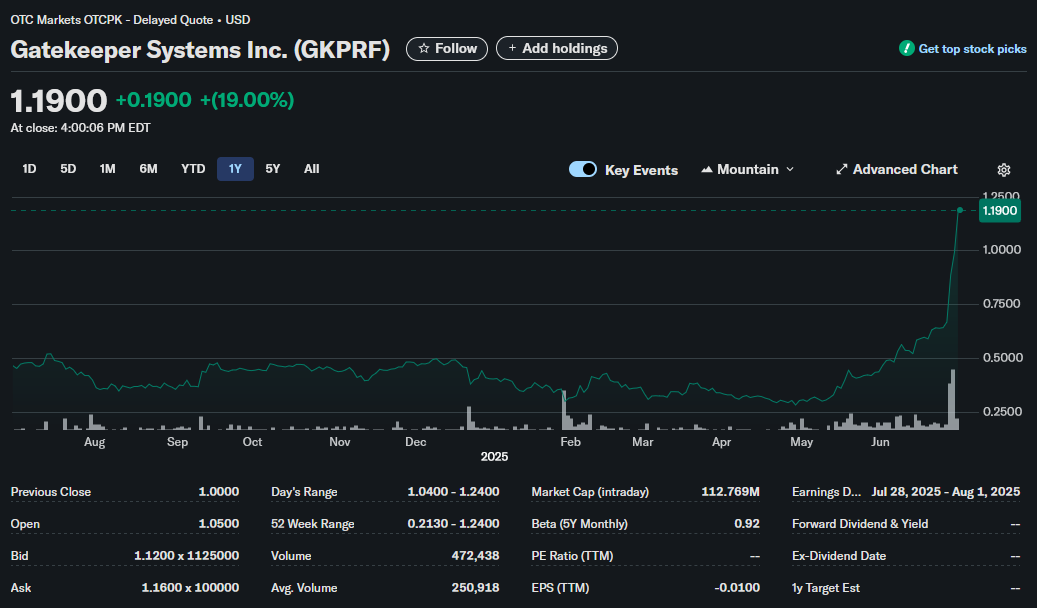1037x608 pixels.
Task: Click the star icon in Follow
Action: click(424, 48)
